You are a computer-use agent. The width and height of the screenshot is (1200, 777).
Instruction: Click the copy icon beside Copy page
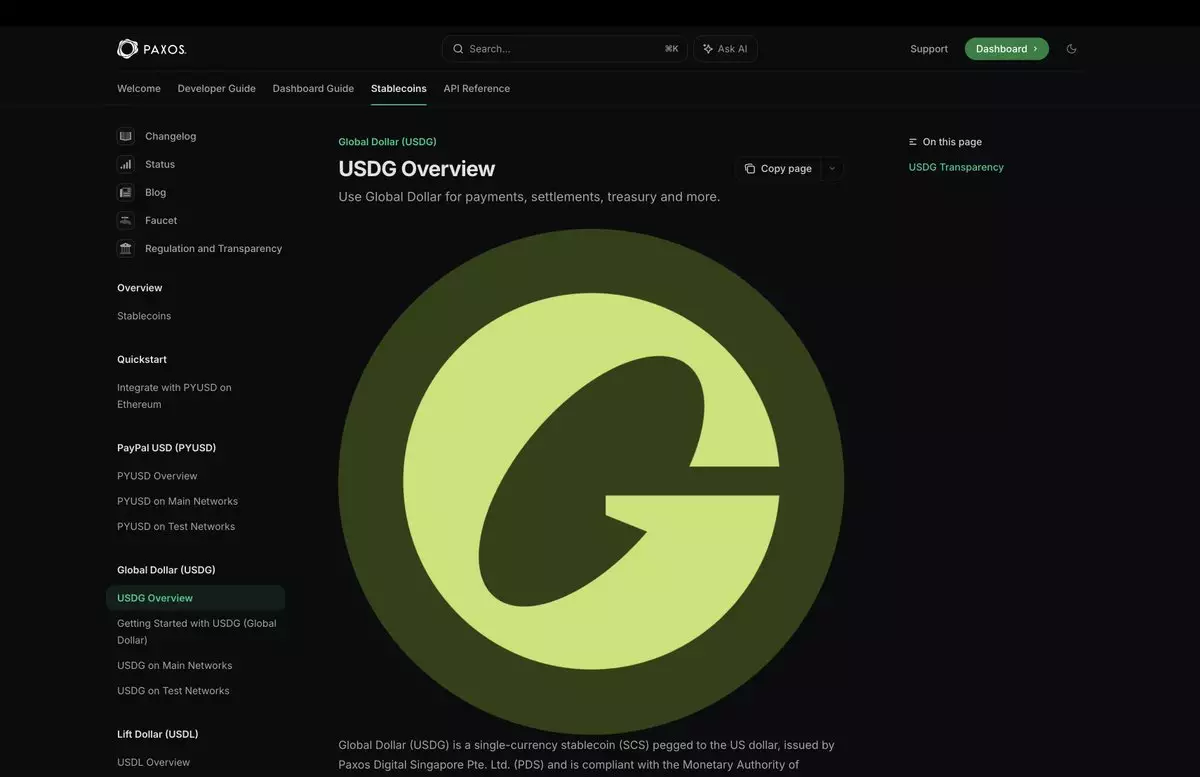[x=750, y=169]
